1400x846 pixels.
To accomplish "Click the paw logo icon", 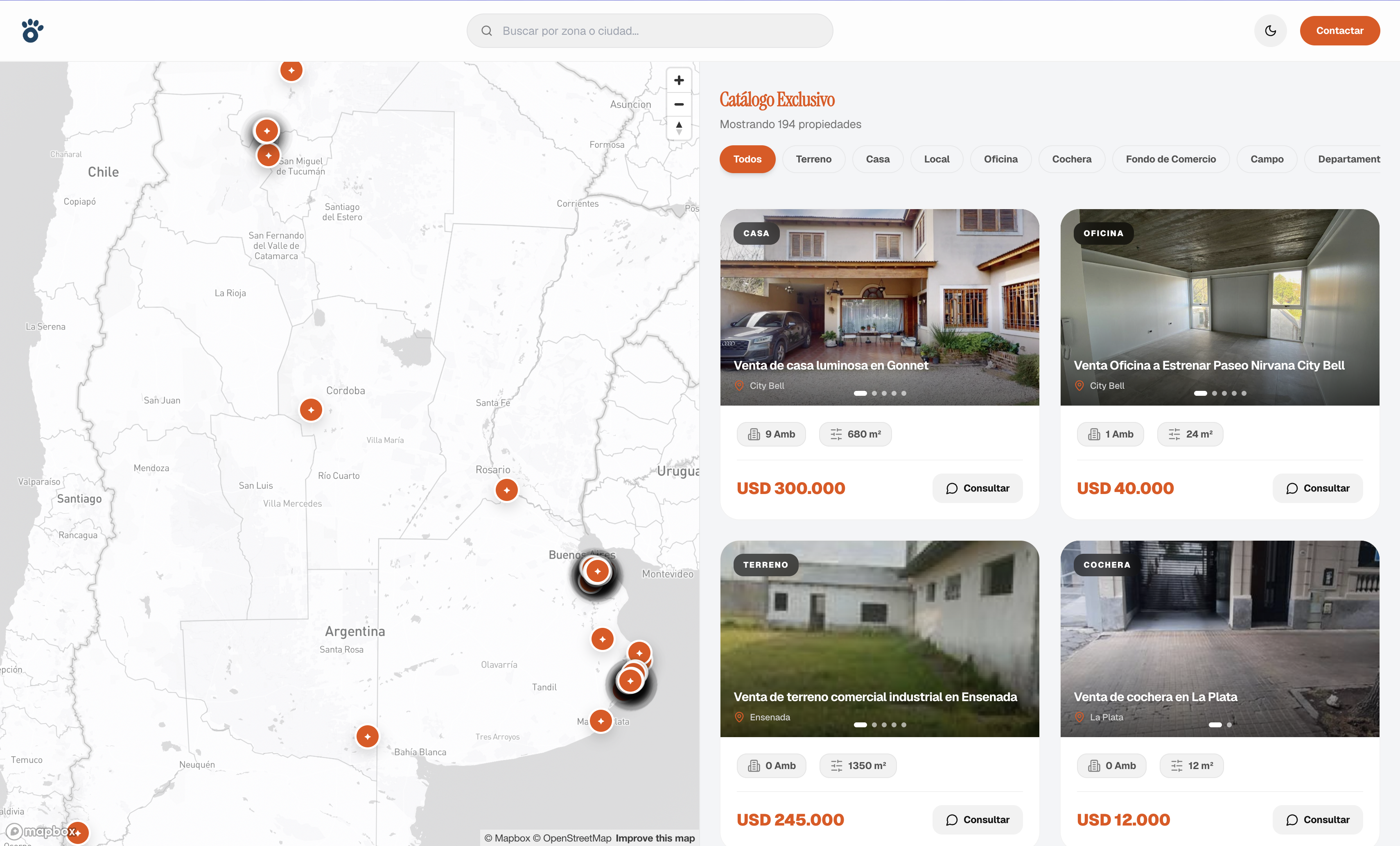I will pos(32,31).
